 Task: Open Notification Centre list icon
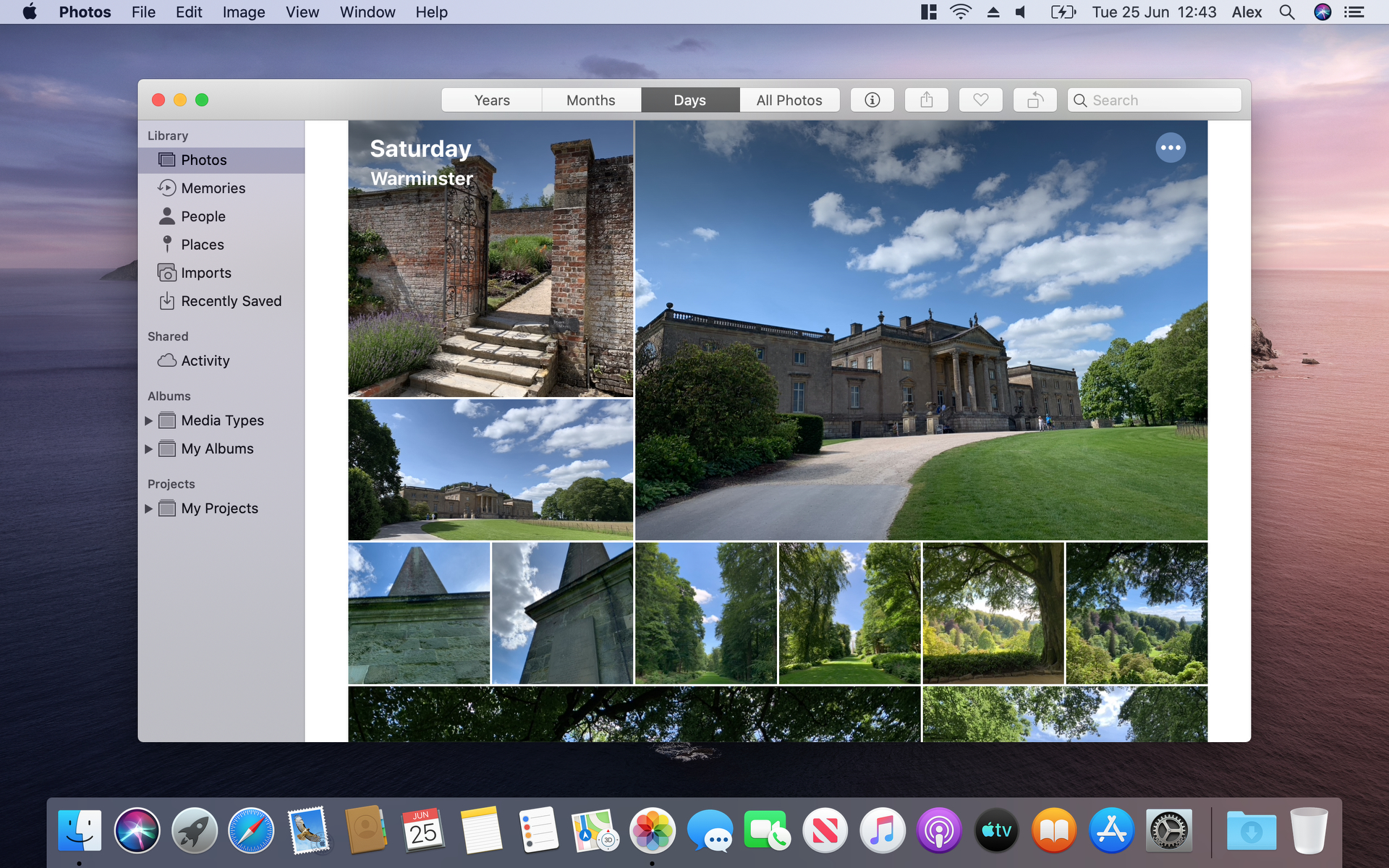click(1354, 12)
